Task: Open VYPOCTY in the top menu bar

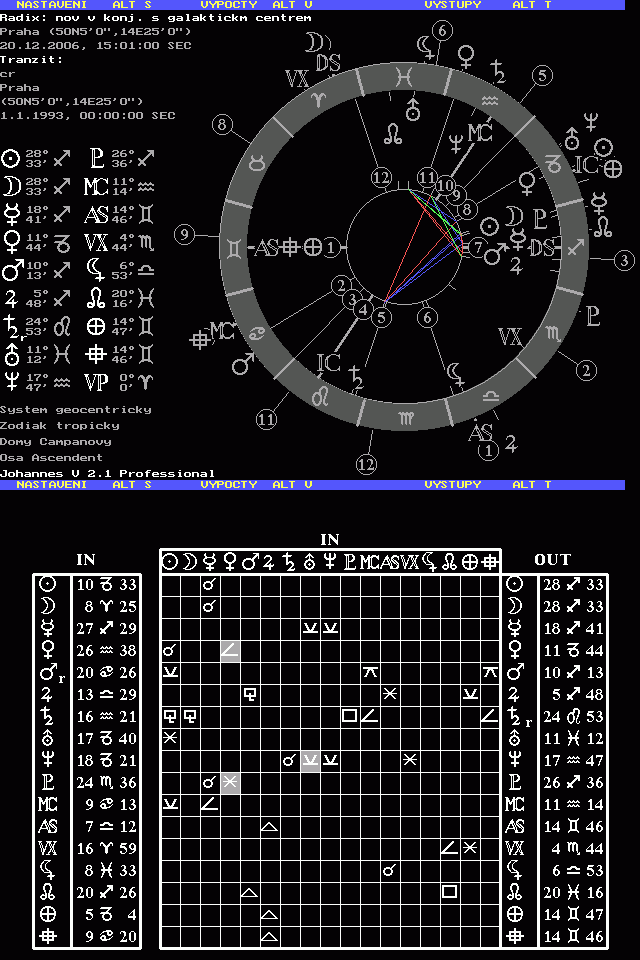Action: pos(229,5)
